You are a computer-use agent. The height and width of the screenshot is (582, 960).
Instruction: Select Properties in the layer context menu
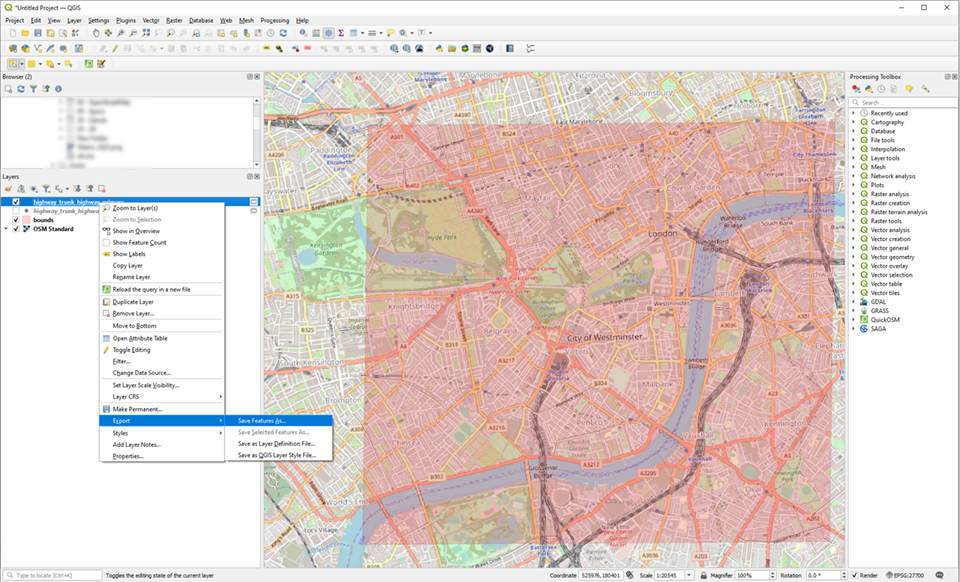128,456
